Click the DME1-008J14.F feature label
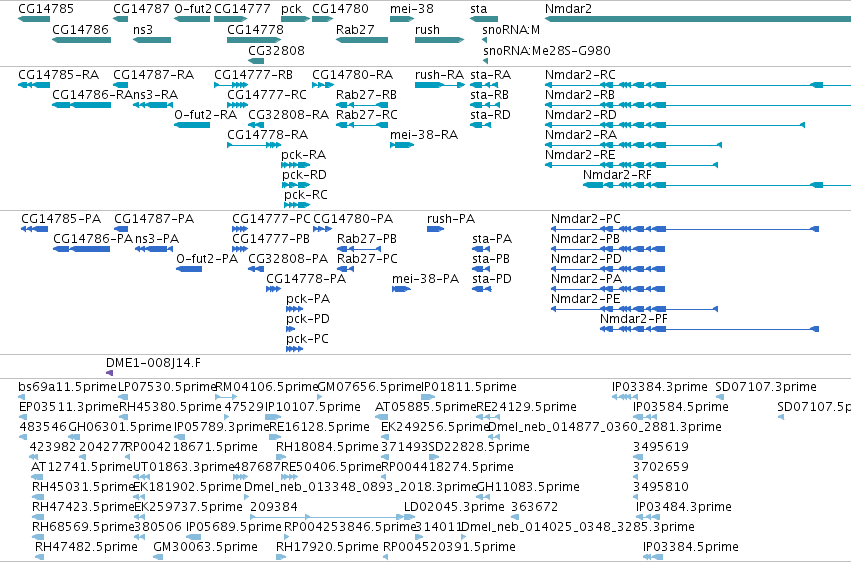 pos(153,363)
